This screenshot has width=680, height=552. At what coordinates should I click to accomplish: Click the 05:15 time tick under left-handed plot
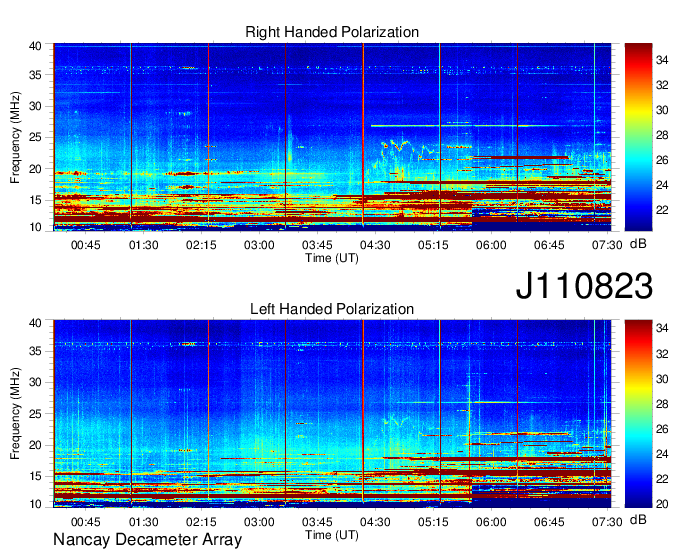click(433, 522)
